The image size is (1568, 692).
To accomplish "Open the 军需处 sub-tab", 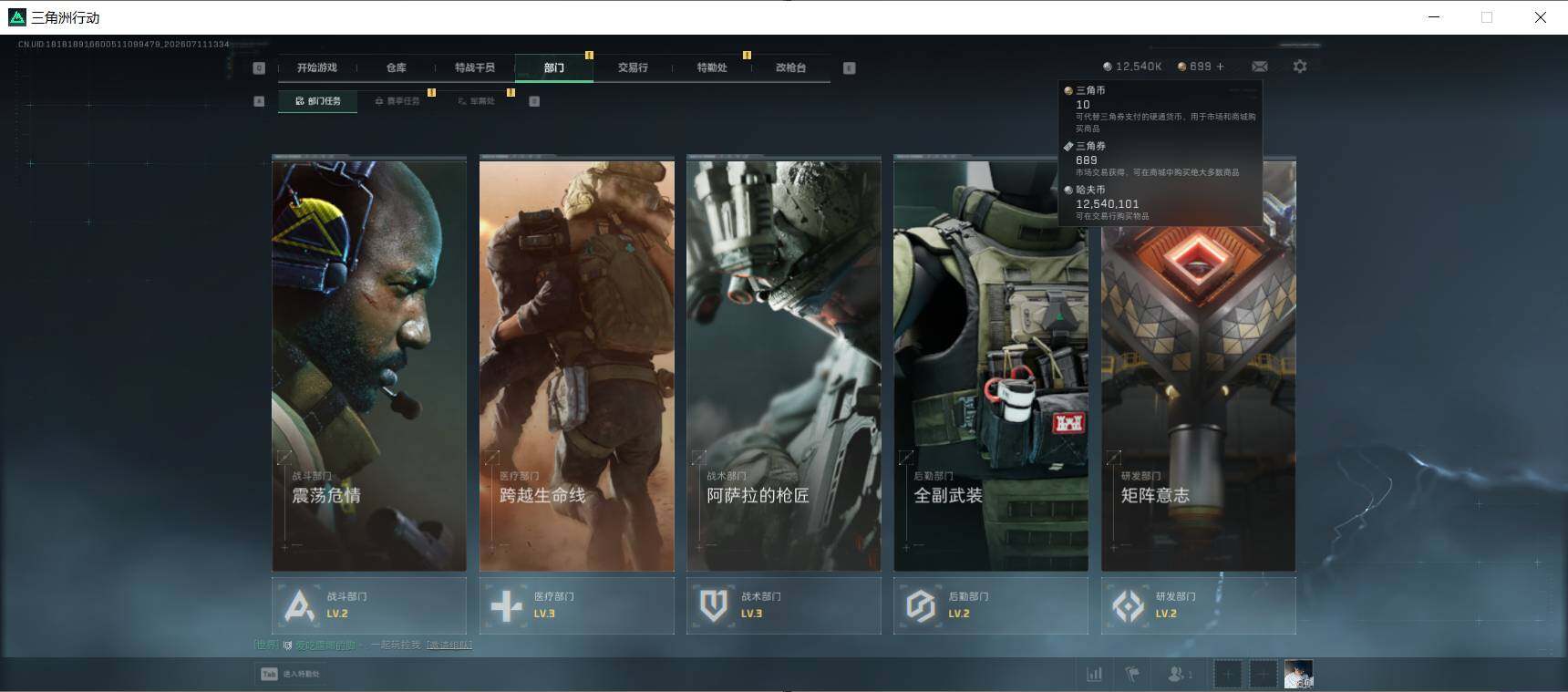I will (x=477, y=101).
